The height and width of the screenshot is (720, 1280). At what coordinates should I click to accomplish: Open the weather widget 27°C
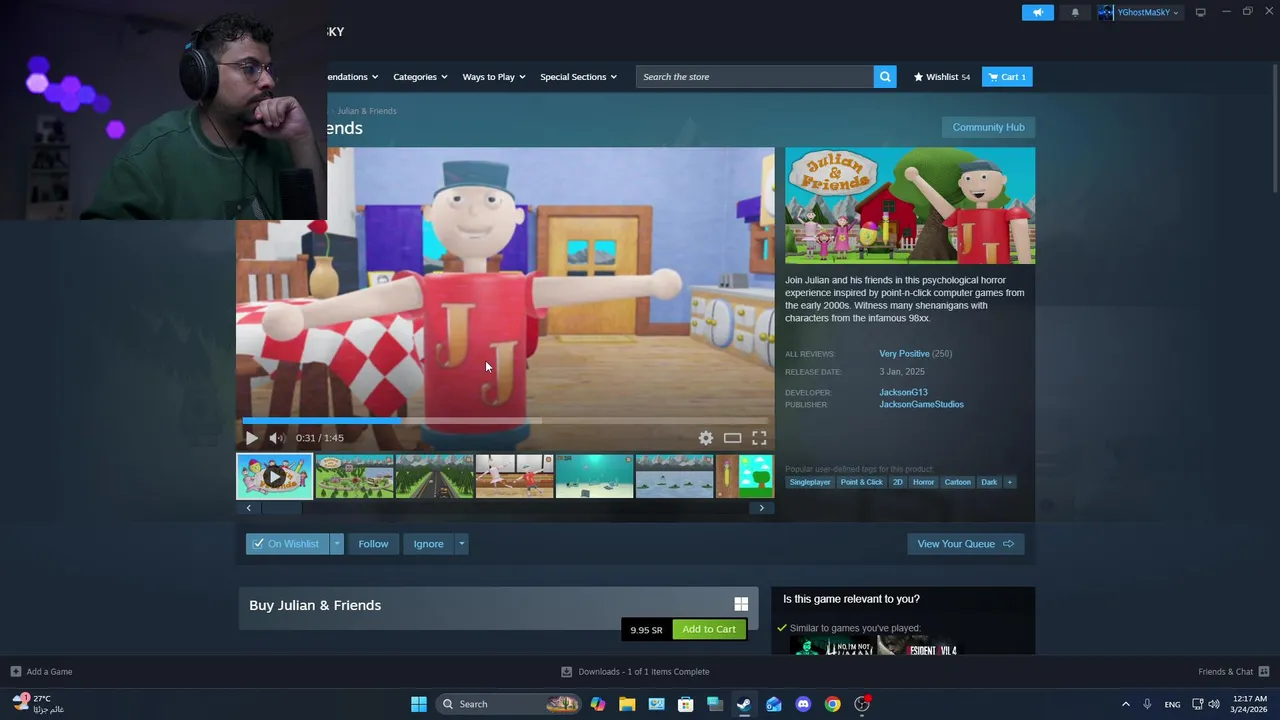[38, 704]
